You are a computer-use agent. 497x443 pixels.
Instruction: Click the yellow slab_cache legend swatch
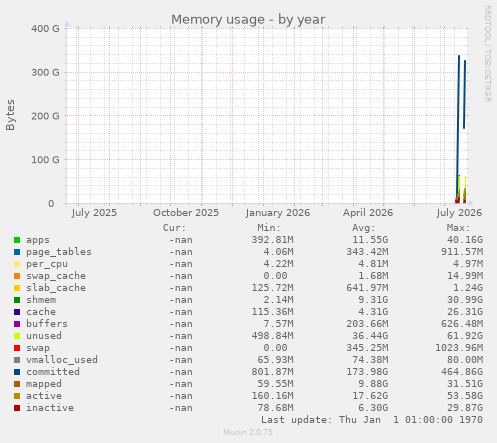[x=17, y=288]
